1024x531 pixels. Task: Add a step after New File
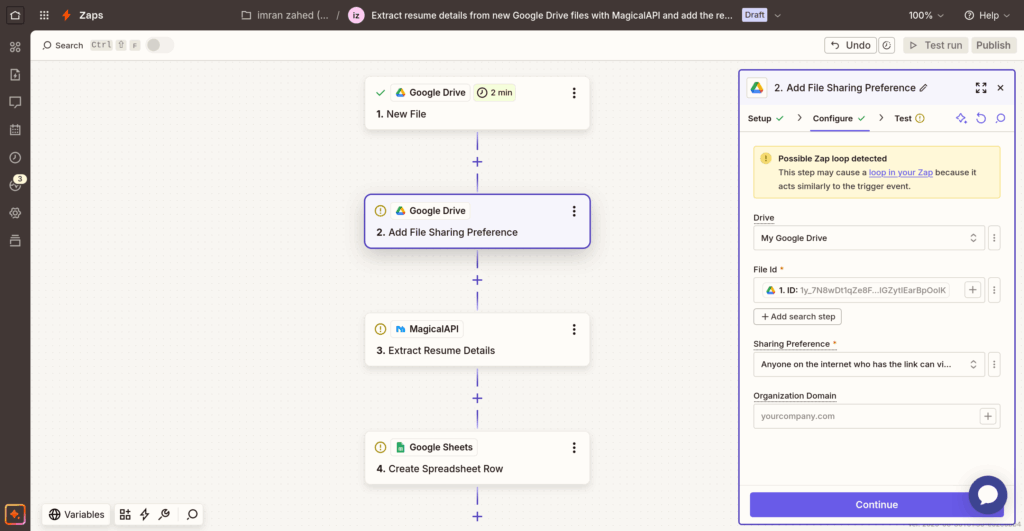coord(477,162)
